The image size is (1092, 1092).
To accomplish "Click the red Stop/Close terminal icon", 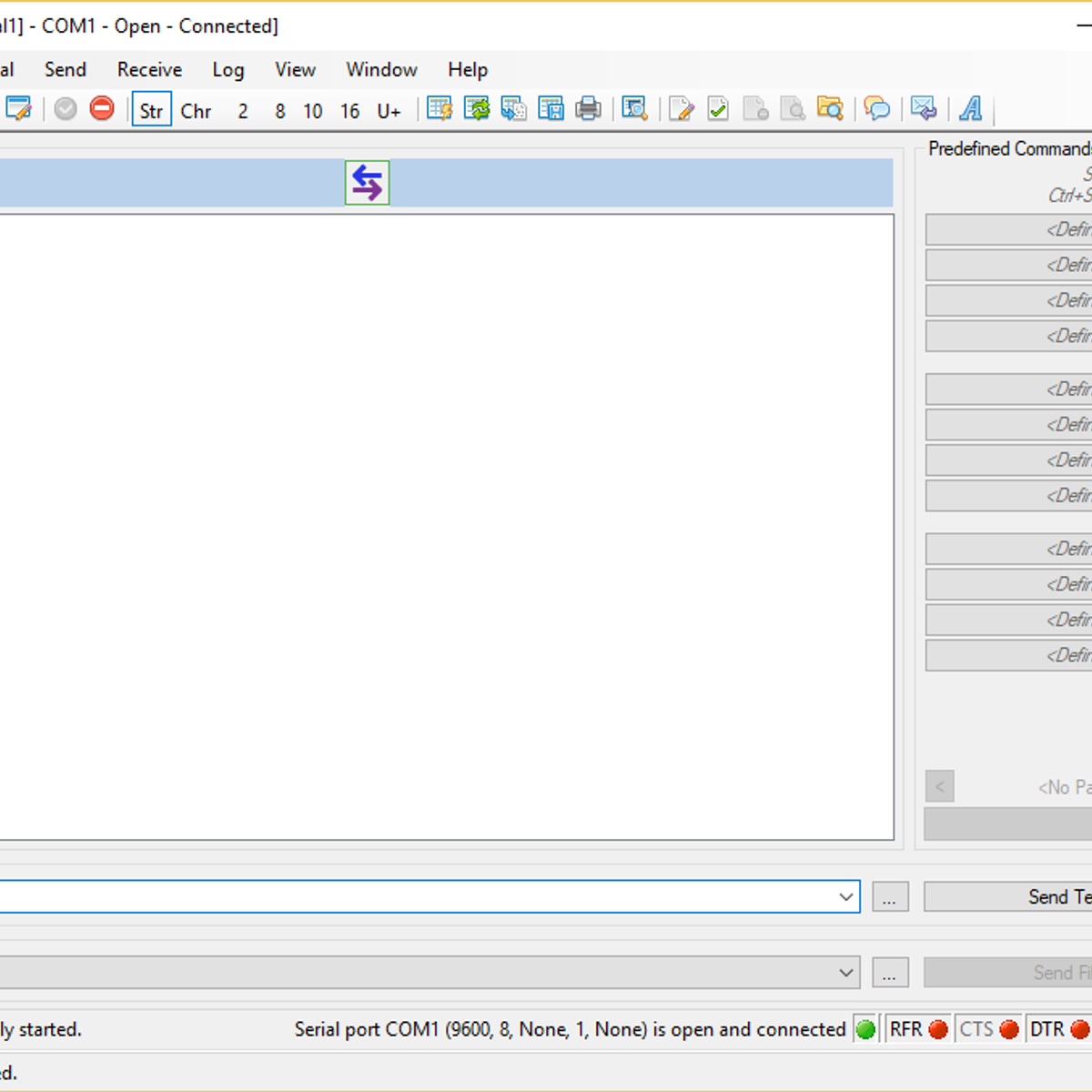I will click(102, 109).
